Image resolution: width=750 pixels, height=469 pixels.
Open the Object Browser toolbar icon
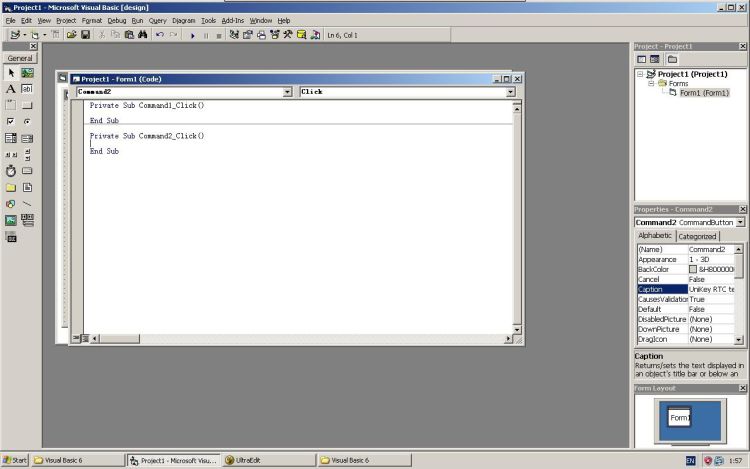coord(275,34)
